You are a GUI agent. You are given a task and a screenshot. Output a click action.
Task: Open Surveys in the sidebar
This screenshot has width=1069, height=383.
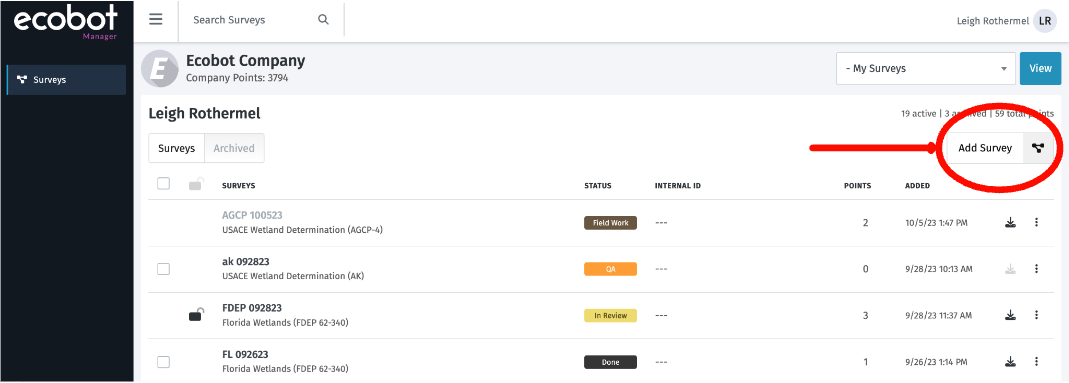pos(66,80)
